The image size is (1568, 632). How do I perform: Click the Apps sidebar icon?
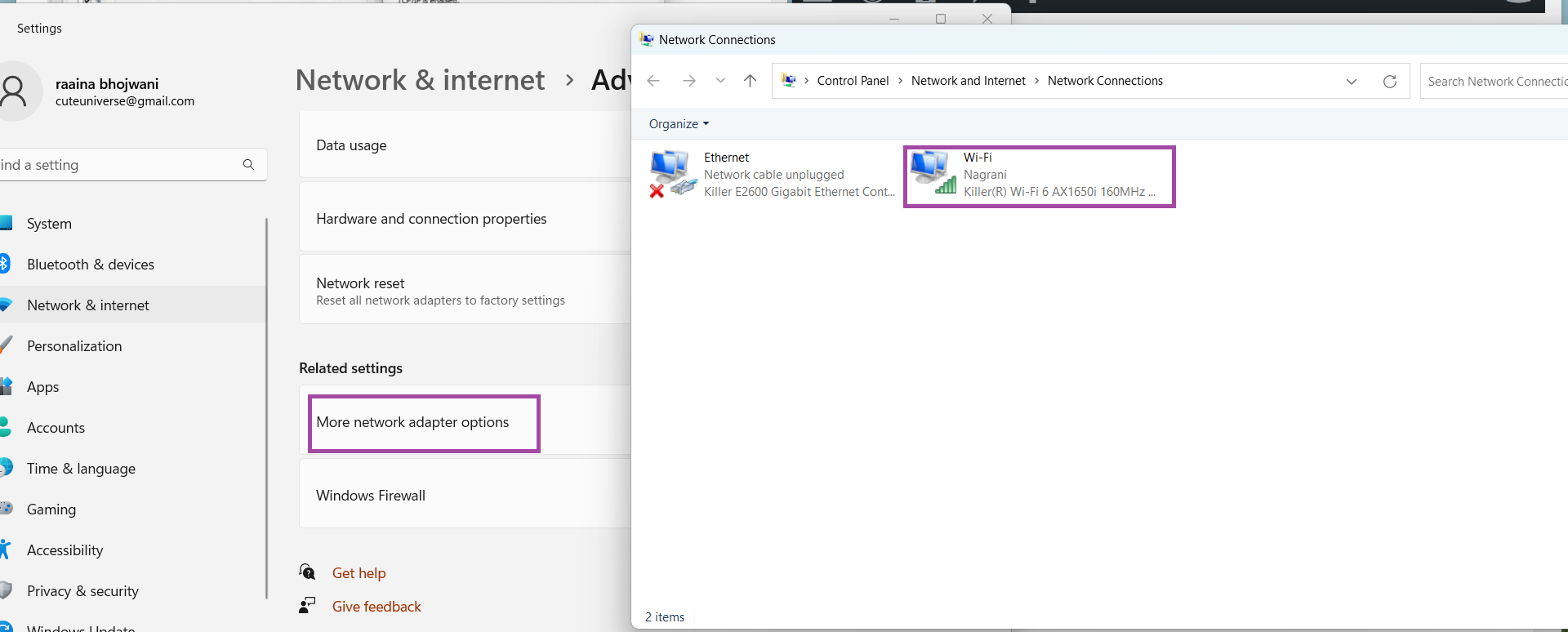6,386
